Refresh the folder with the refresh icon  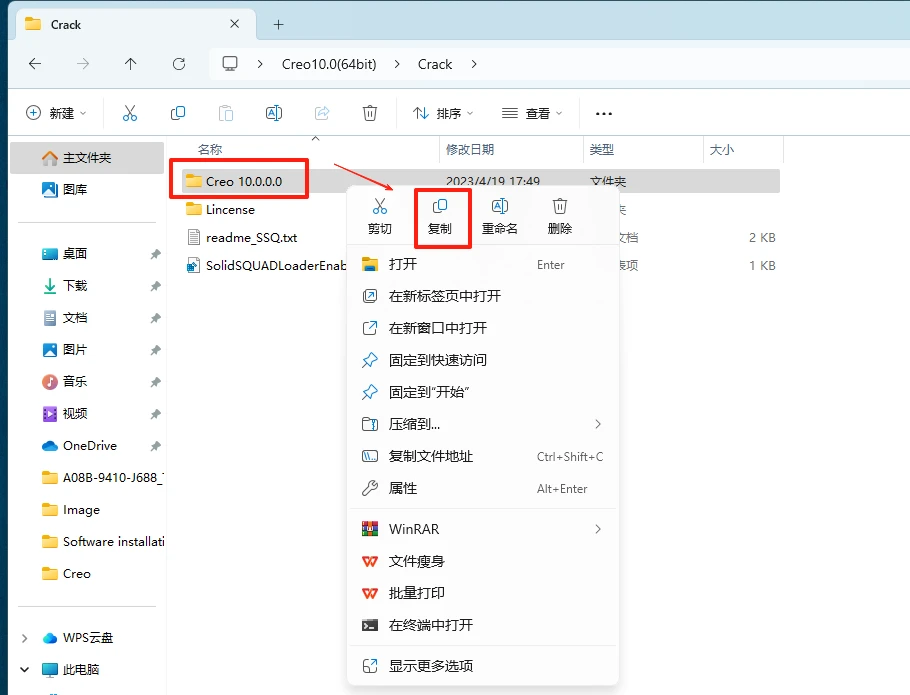(178, 63)
